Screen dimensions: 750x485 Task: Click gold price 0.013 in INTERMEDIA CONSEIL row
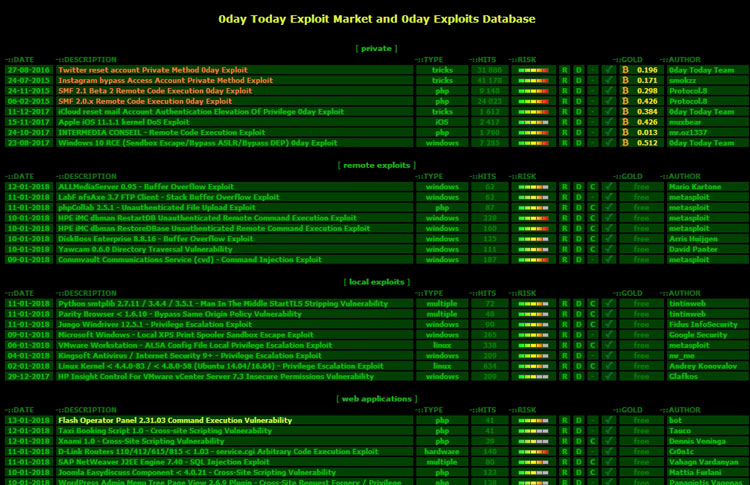tap(647, 132)
